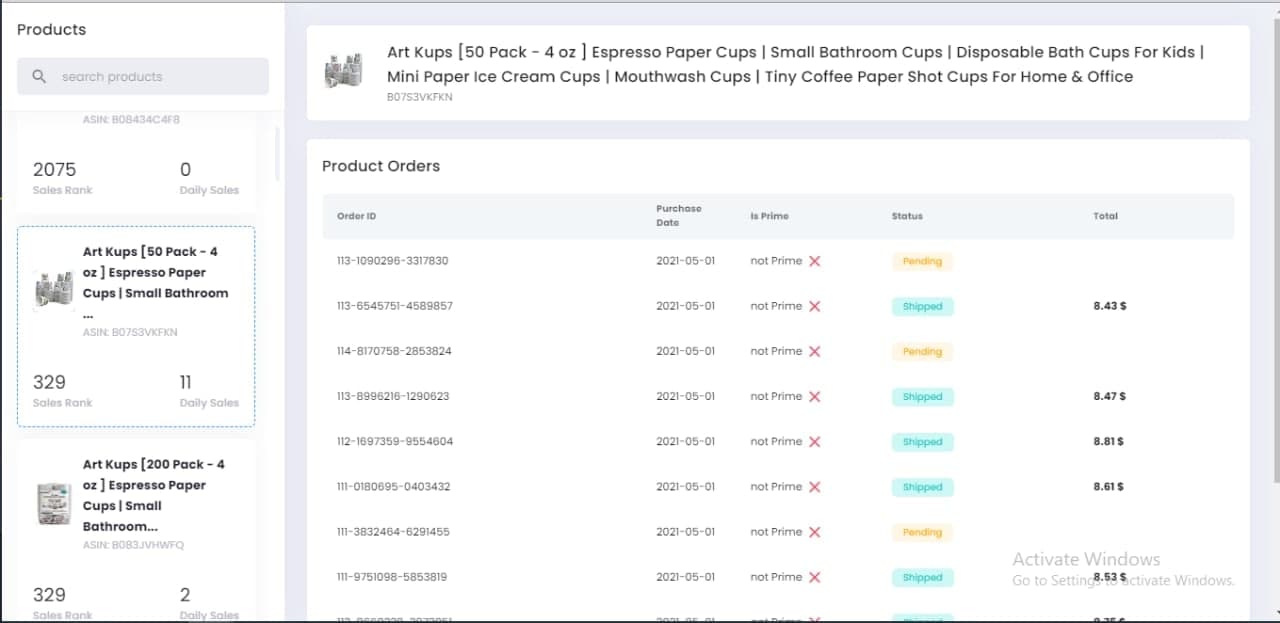Focus the search products input field

(x=143, y=76)
